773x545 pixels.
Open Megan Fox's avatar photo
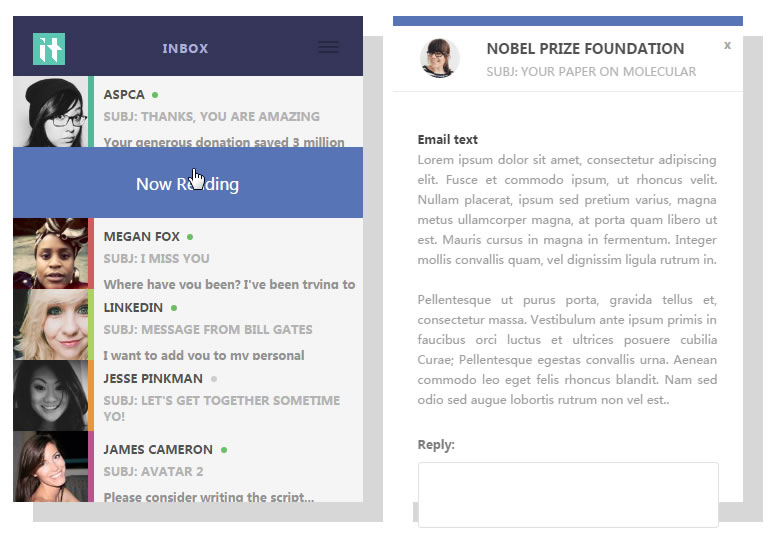(50, 253)
